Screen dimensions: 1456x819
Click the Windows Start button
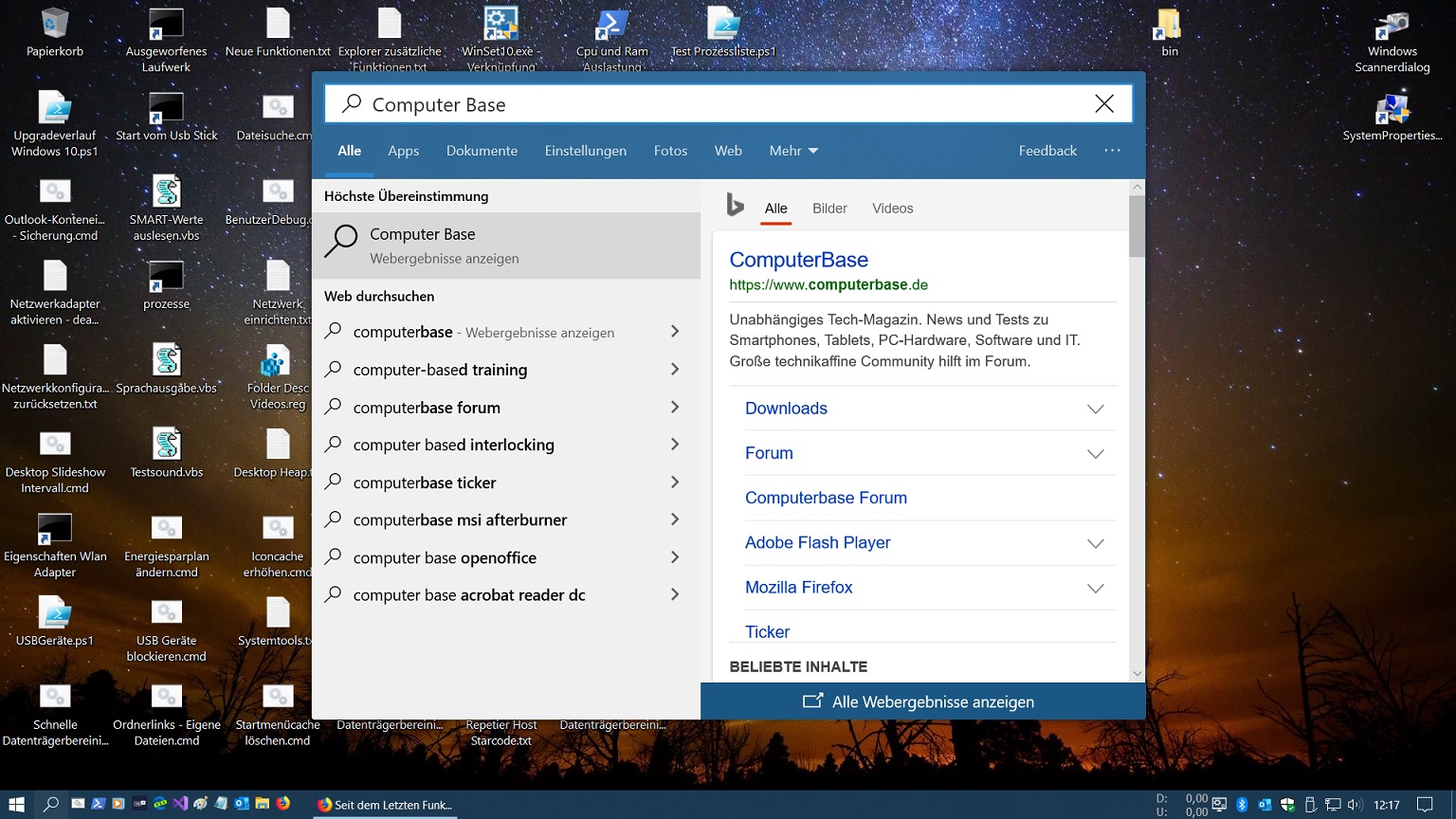point(16,804)
